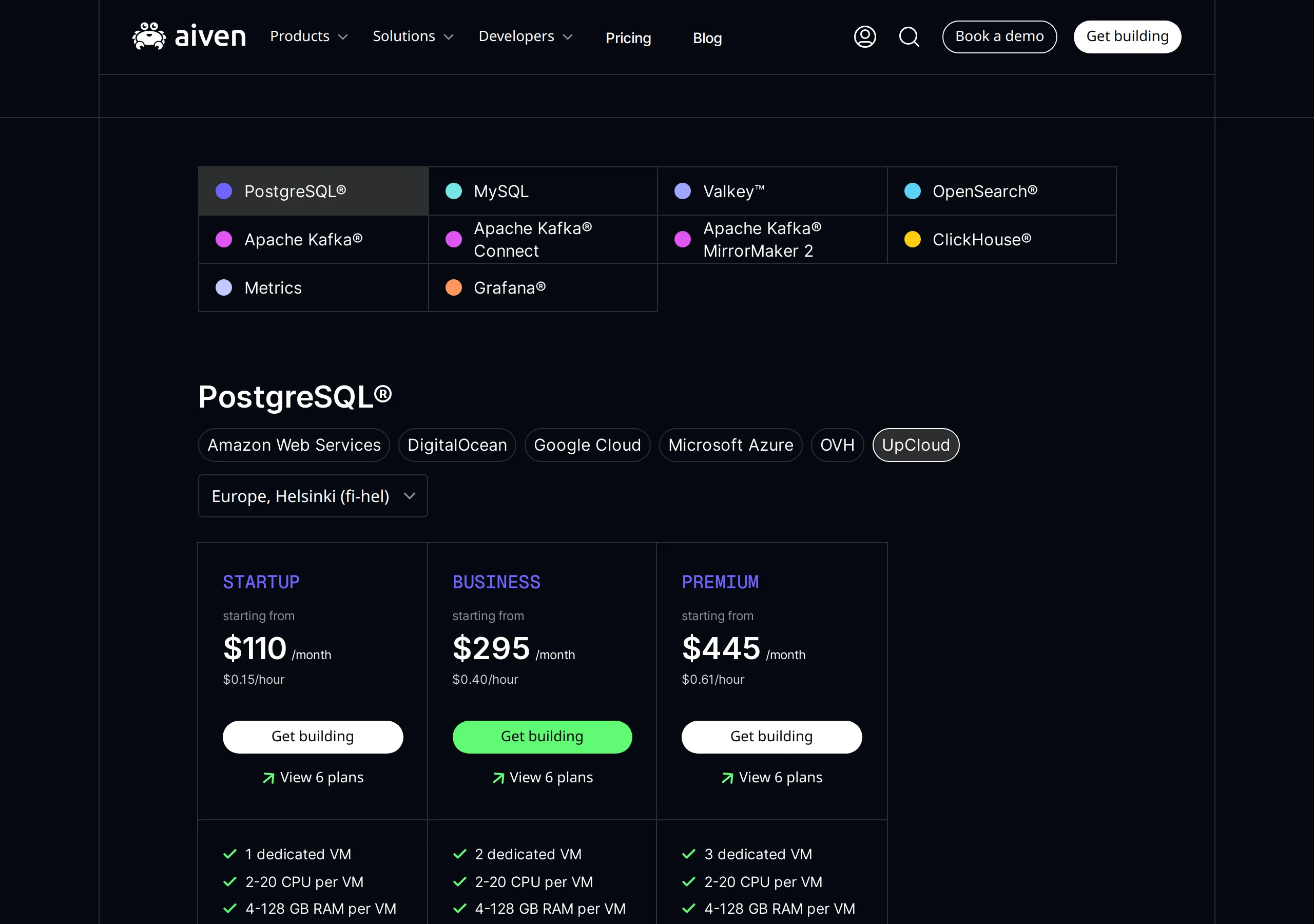Choose UpCloud provider
The height and width of the screenshot is (924, 1314).
[x=916, y=445]
